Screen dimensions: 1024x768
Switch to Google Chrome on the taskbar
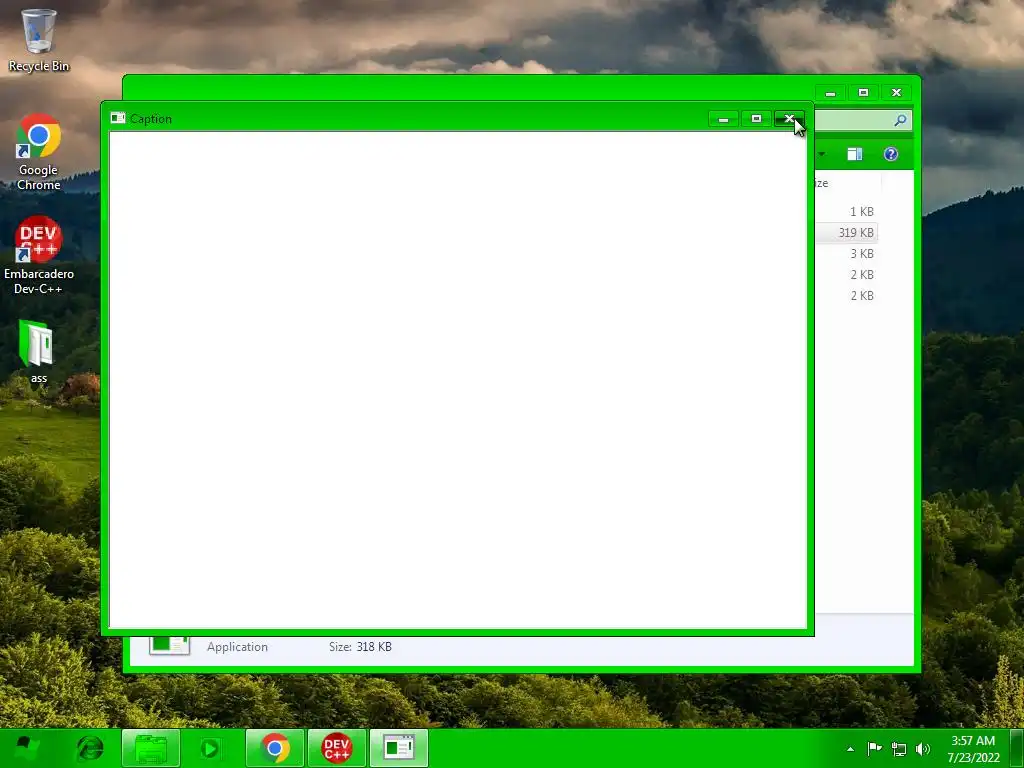[x=275, y=748]
